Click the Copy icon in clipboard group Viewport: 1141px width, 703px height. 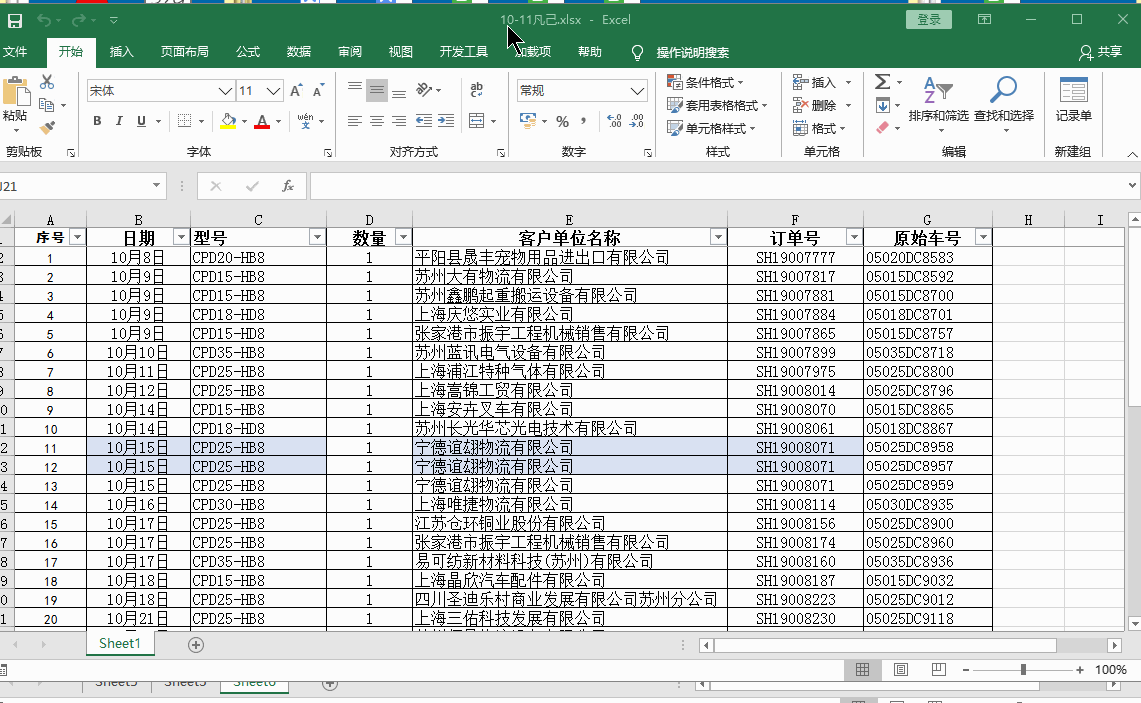click(47, 106)
